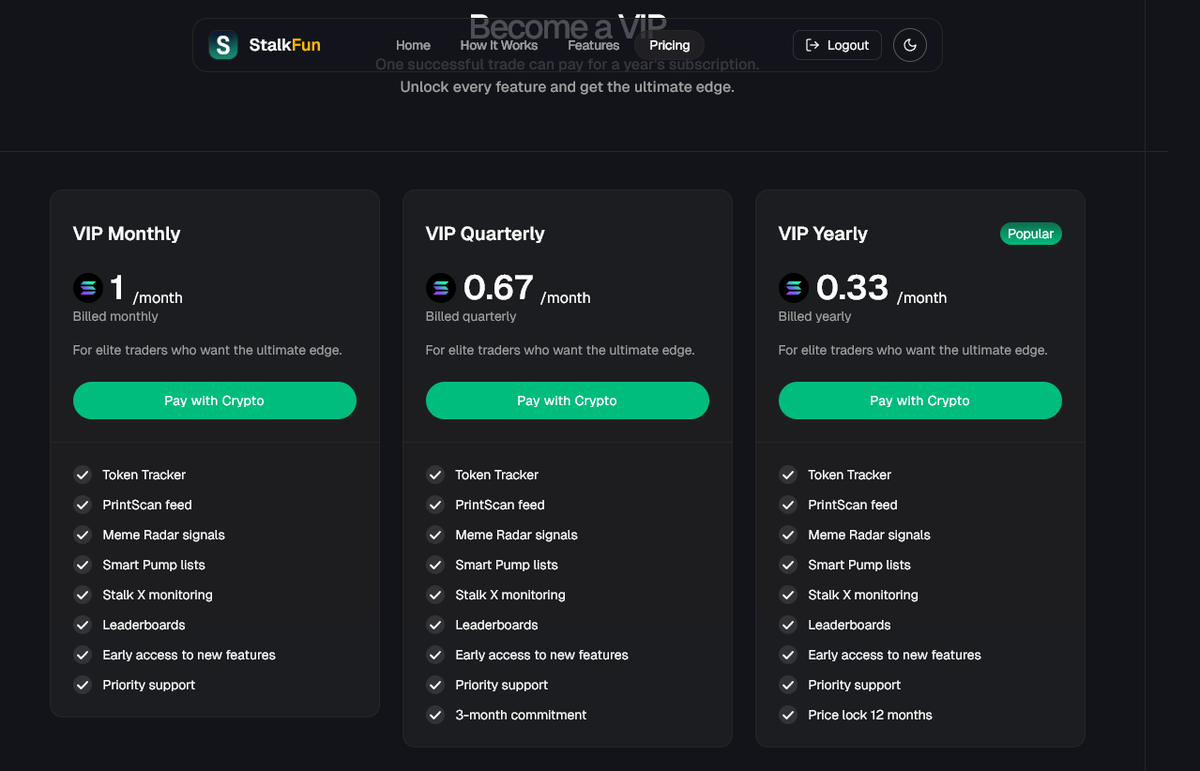Image resolution: width=1200 pixels, height=771 pixels.
Task: Click checkmark beside Smart Pump lists in VIP Yearly
Action: [x=788, y=565]
